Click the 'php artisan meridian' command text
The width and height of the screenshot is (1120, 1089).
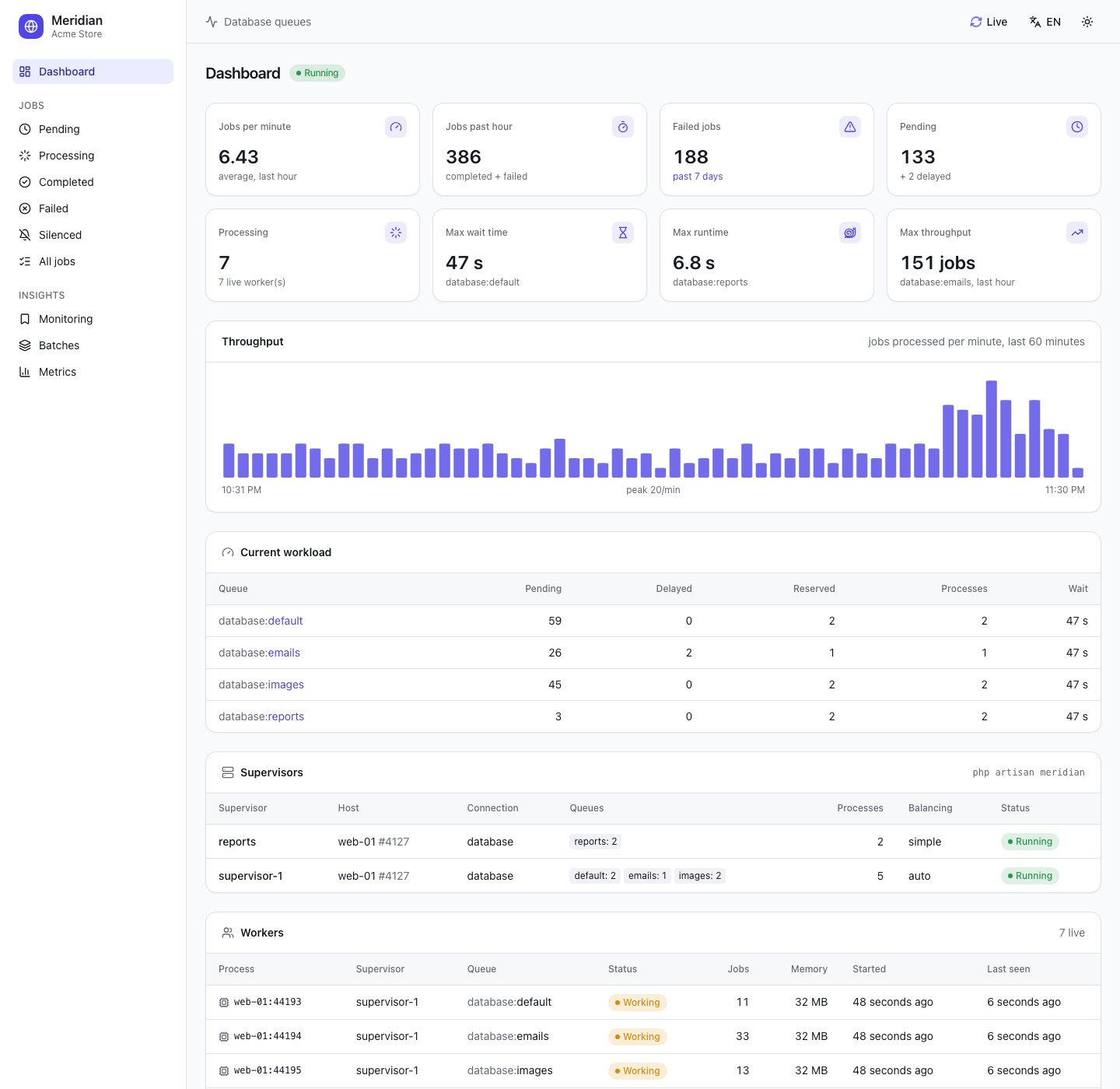(x=1028, y=772)
